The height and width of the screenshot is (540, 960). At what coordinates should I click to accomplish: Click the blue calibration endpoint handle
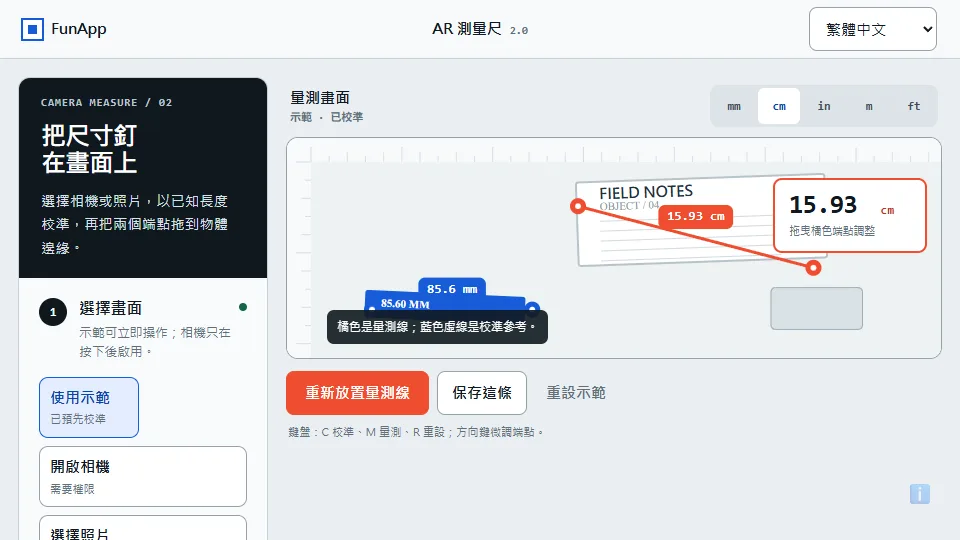pyautogui.click(x=532, y=308)
